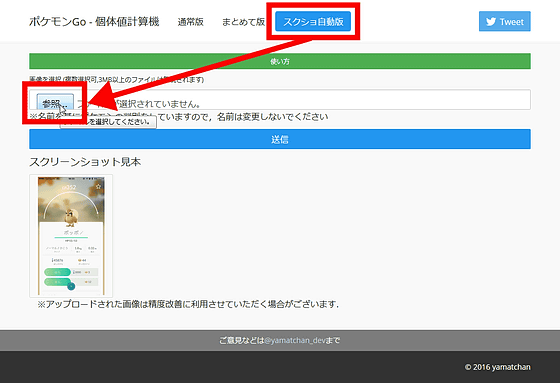Screen dimensions: 560x383
Task: Open the まとめて版 tab
Action: pos(243,22)
